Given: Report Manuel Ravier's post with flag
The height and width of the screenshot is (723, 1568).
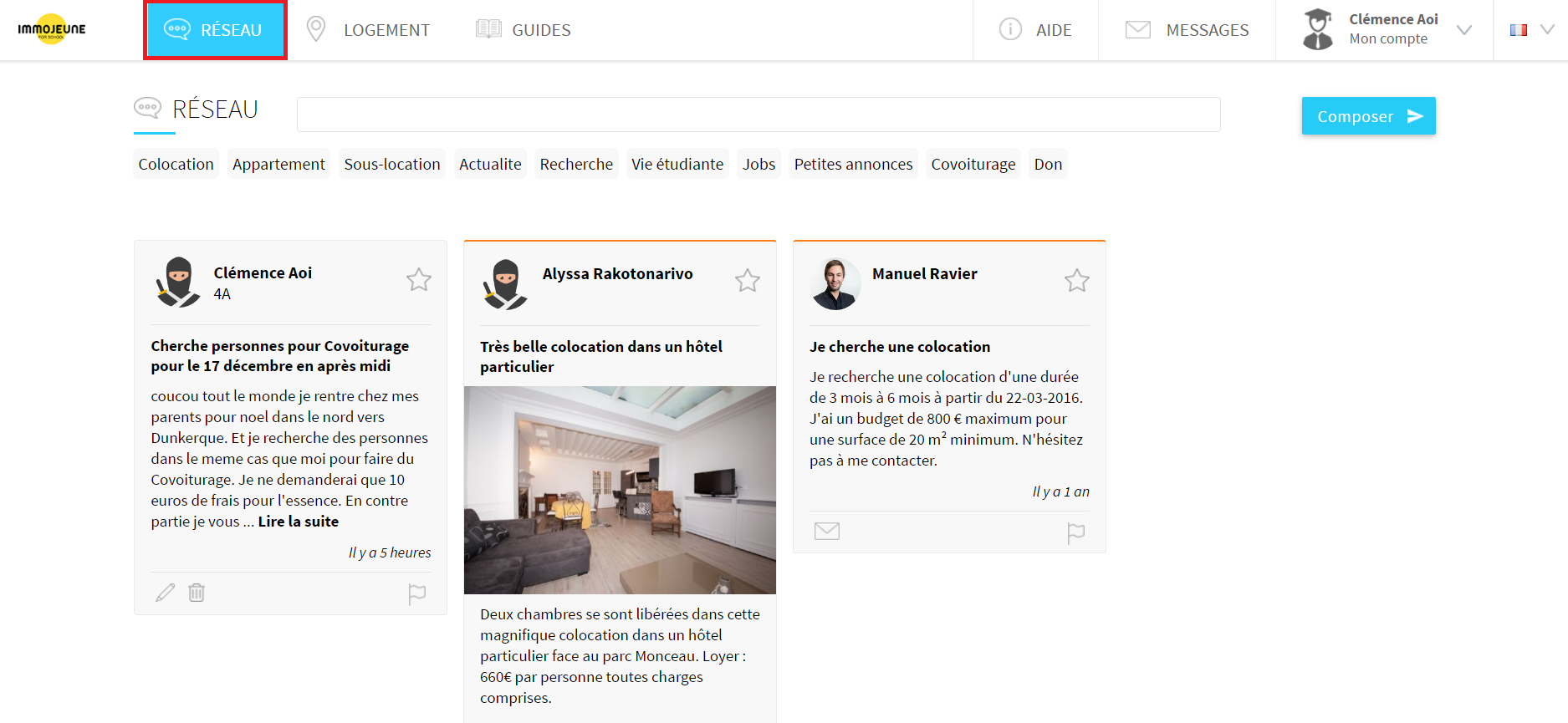Looking at the screenshot, I should (1076, 532).
